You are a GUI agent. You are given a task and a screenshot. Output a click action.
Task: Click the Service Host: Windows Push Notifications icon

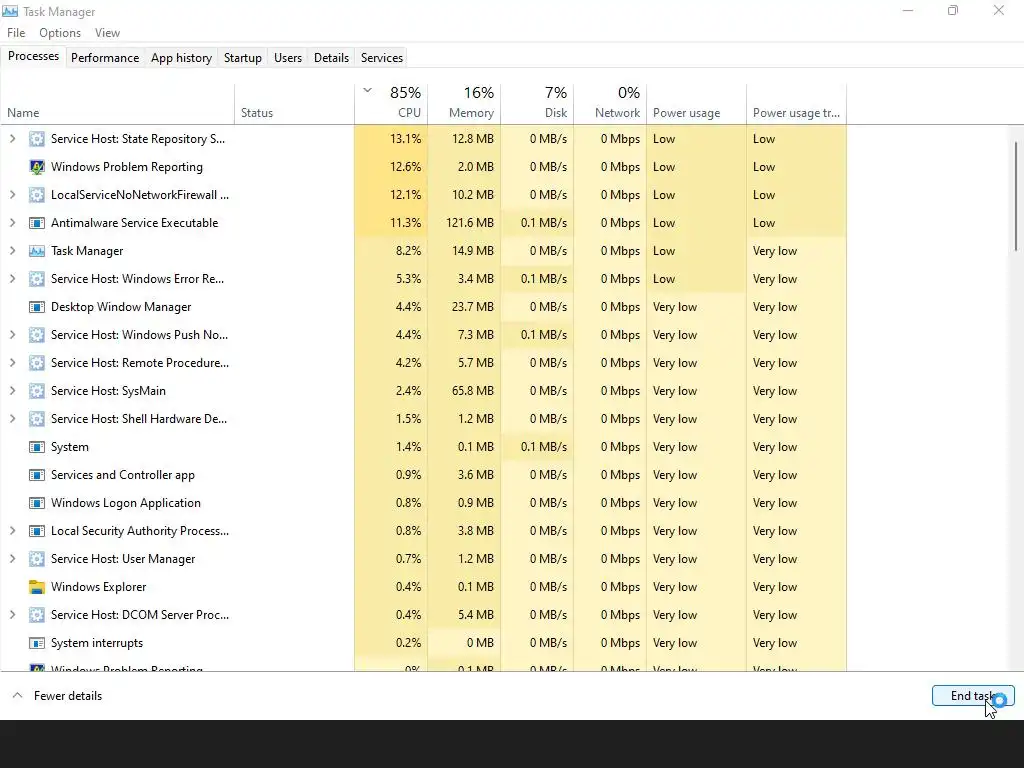37,335
